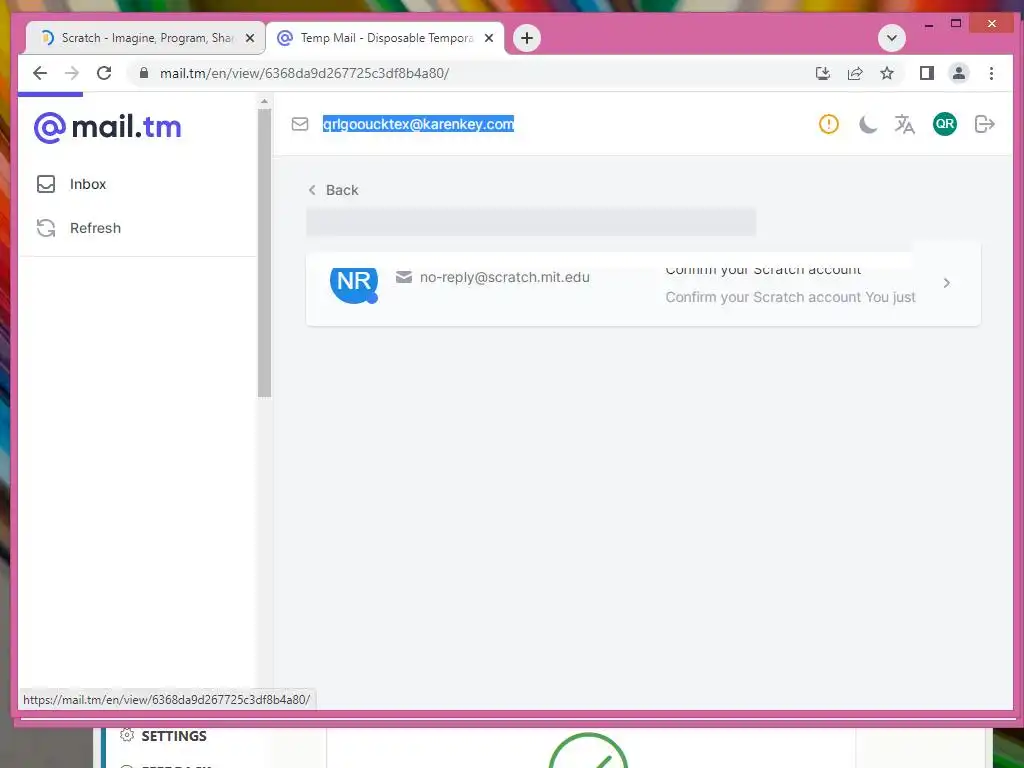Refresh the mailbox from the sidebar
Screen dimensions: 1024x768
[x=79, y=228]
